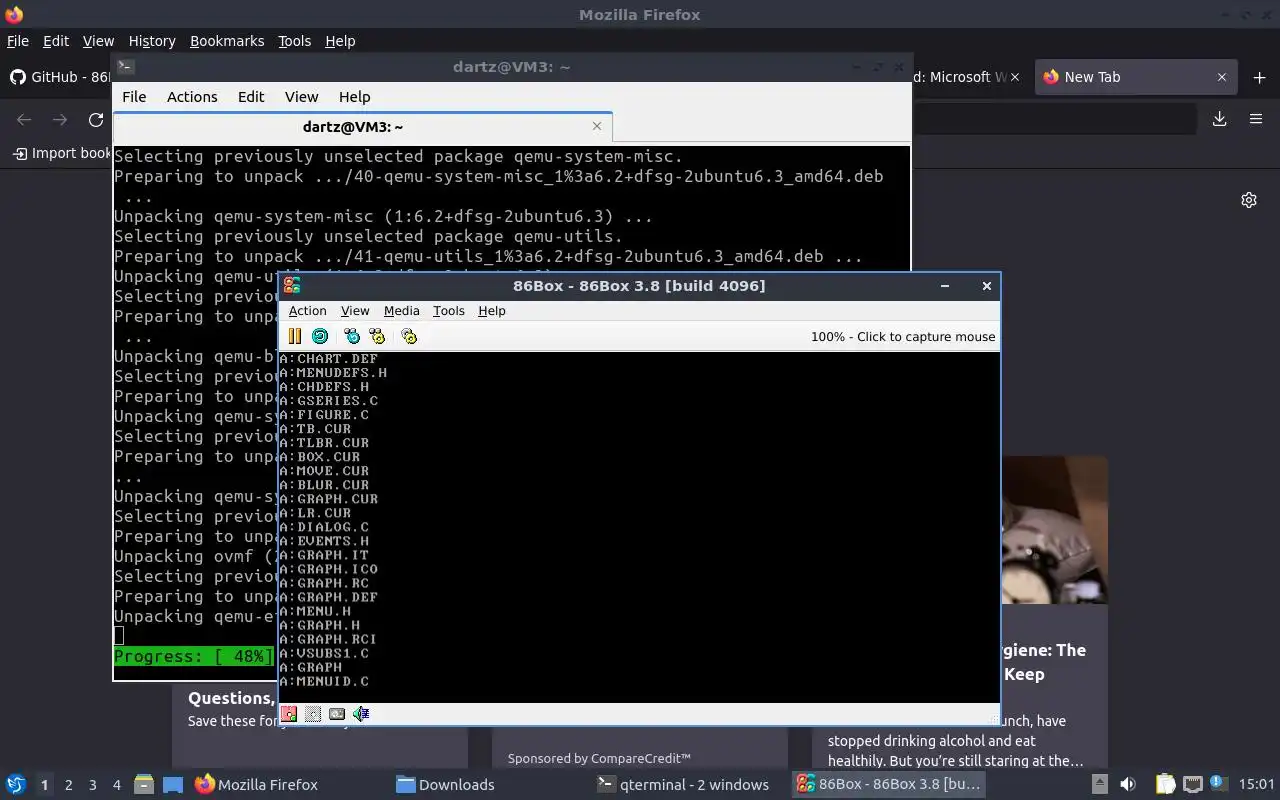Click 'A:GRAPH.RCI' line in 86Box
Screen dimensions: 1280x800
[x=328, y=639]
